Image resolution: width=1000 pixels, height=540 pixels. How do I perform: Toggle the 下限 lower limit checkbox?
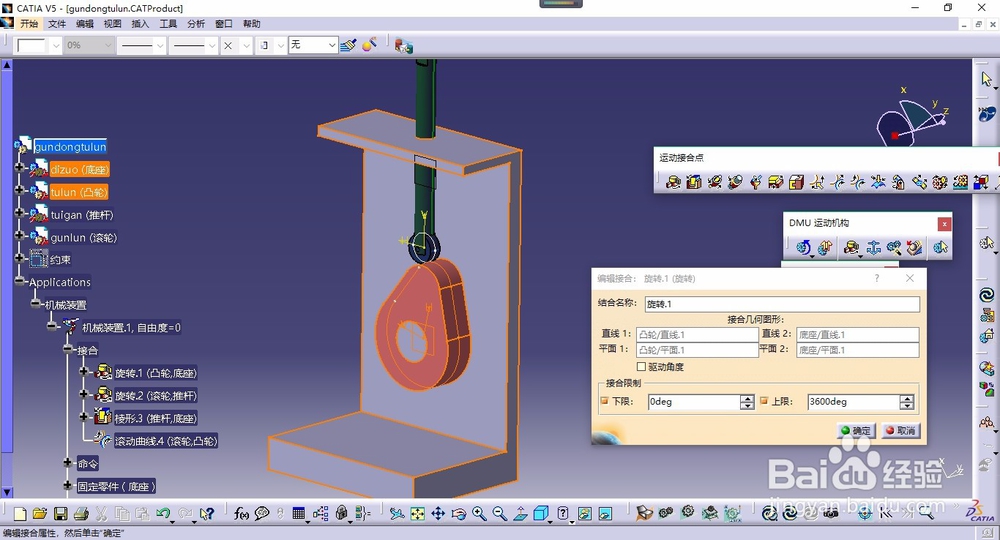(605, 401)
